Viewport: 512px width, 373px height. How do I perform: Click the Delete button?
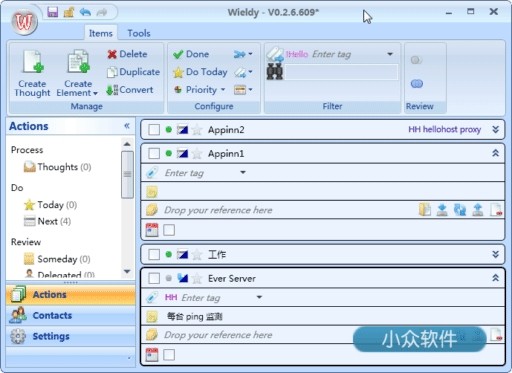pos(127,54)
